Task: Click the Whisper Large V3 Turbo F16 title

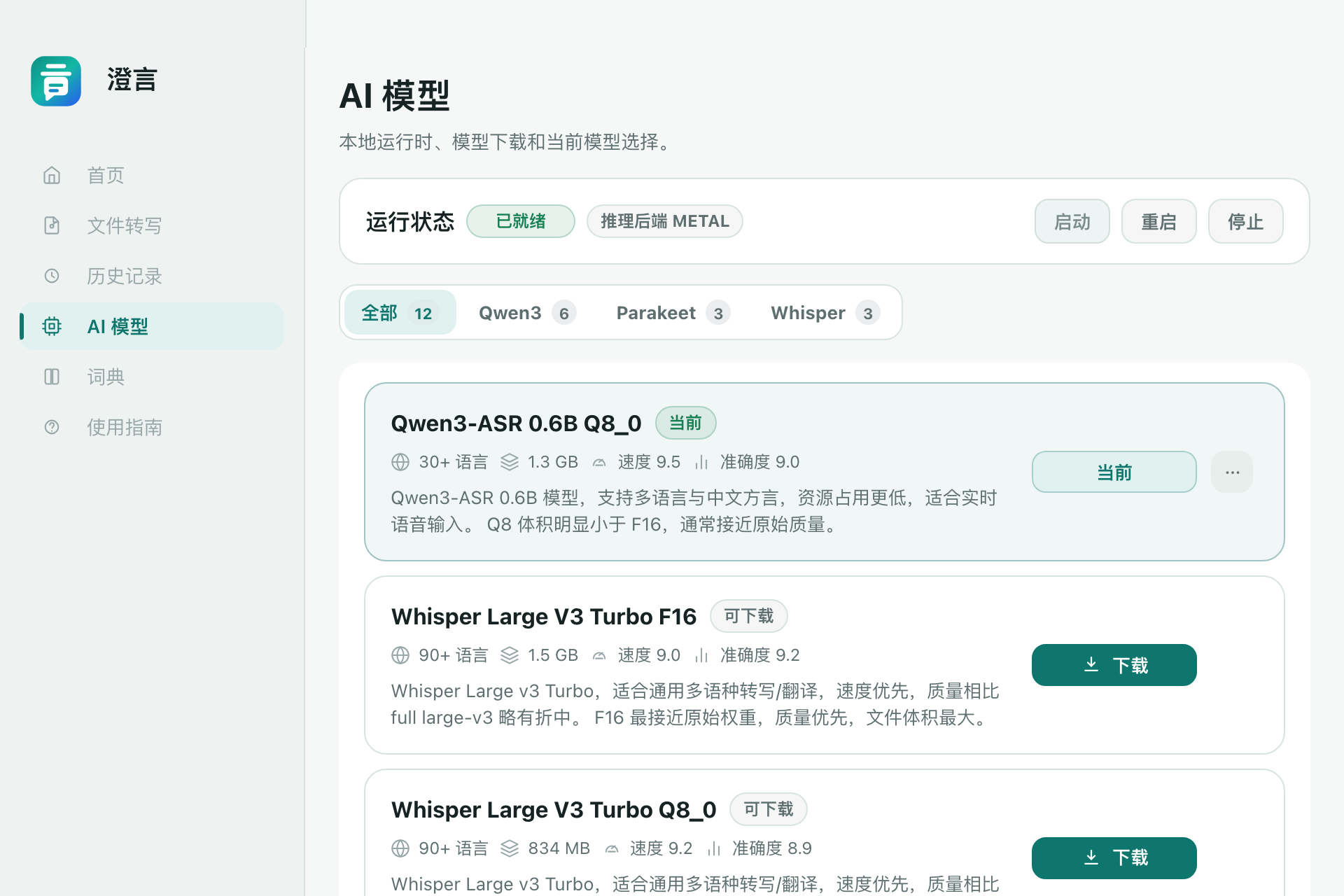Action: 544,617
